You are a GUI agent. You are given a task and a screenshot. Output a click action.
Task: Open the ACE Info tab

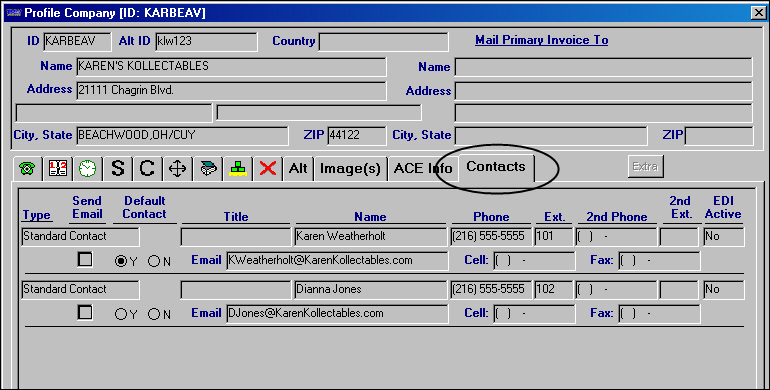pos(423,168)
